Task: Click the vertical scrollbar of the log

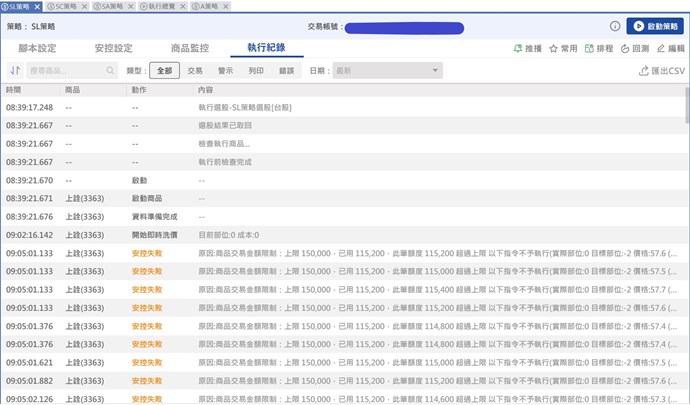Action: tap(686, 105)
